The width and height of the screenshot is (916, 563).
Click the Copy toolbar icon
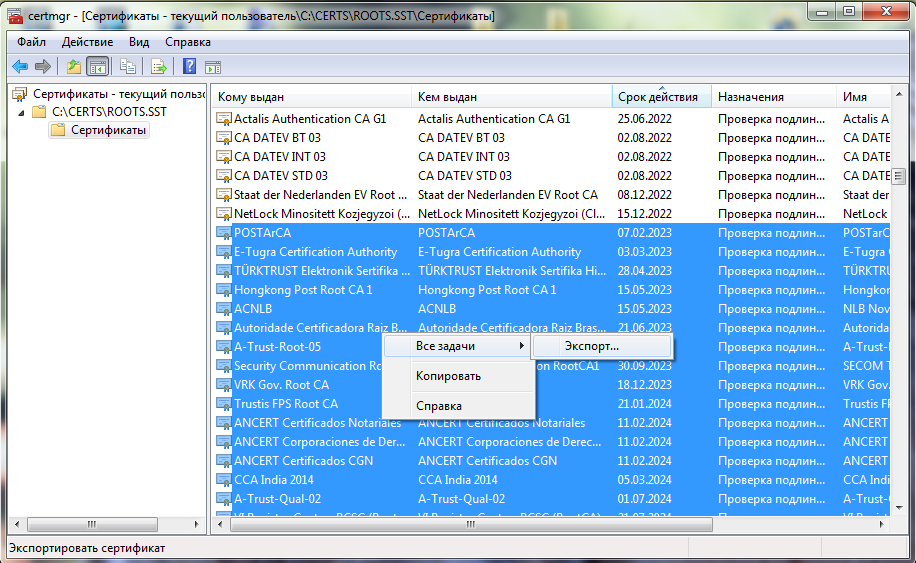(128, 67)
